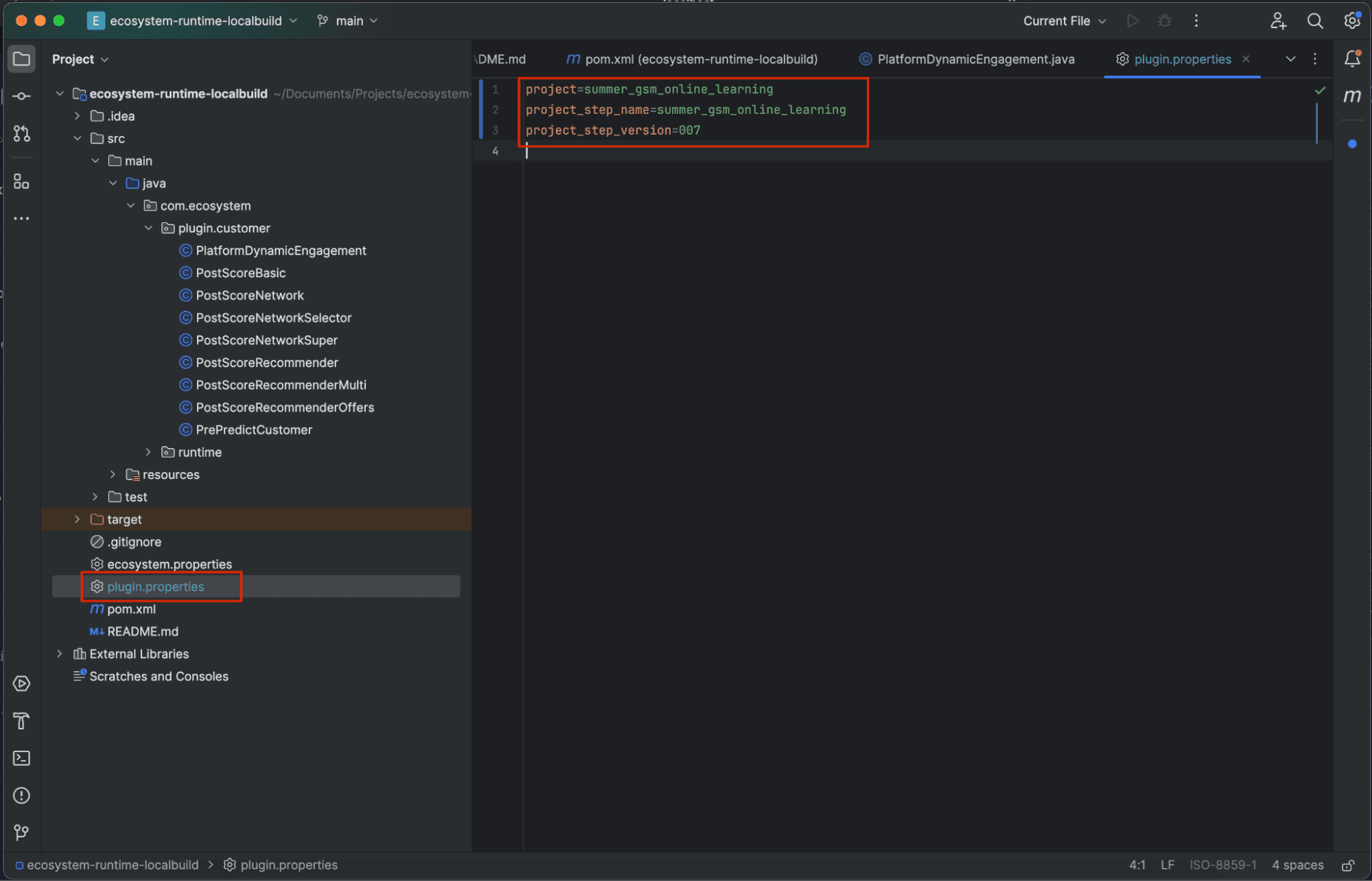Collapse the src folder
Screen dimensions: 1372x881
pos(78,138)
